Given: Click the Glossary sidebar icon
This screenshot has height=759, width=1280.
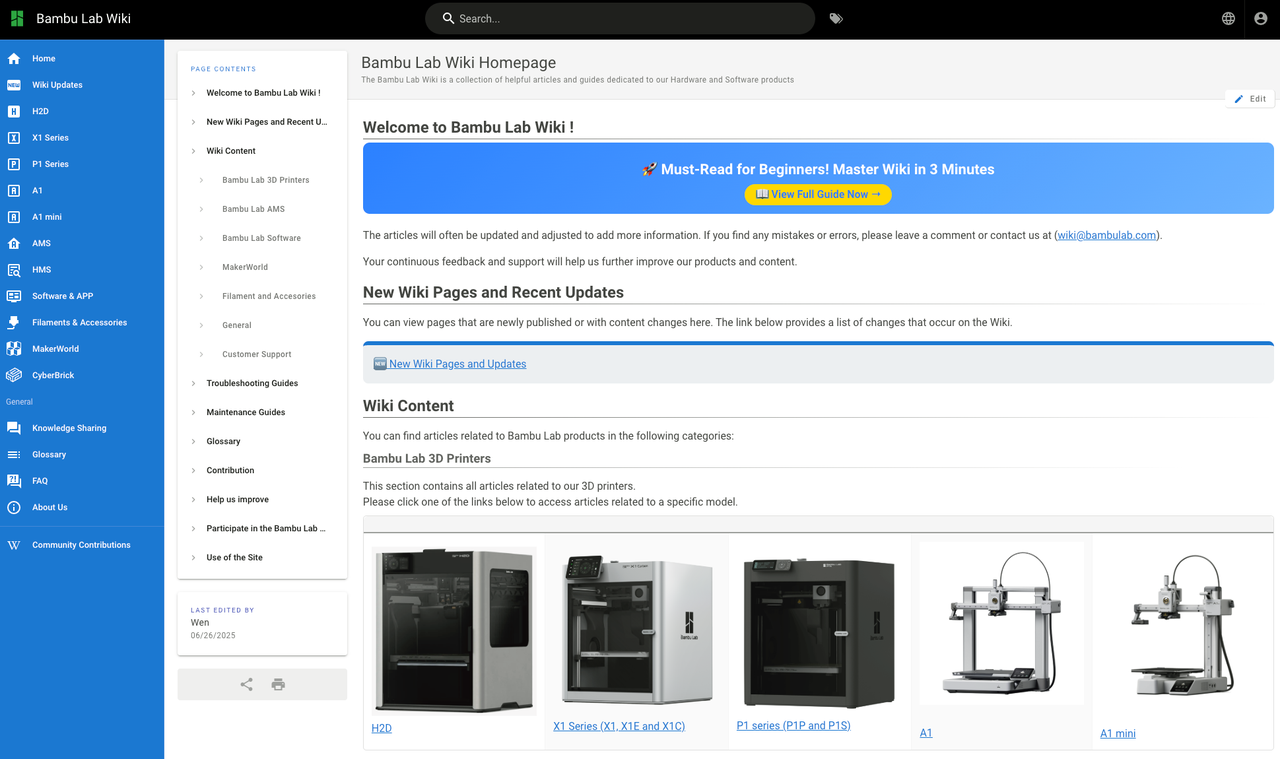Looking at the screenshot, I should [x=14, y=455].
